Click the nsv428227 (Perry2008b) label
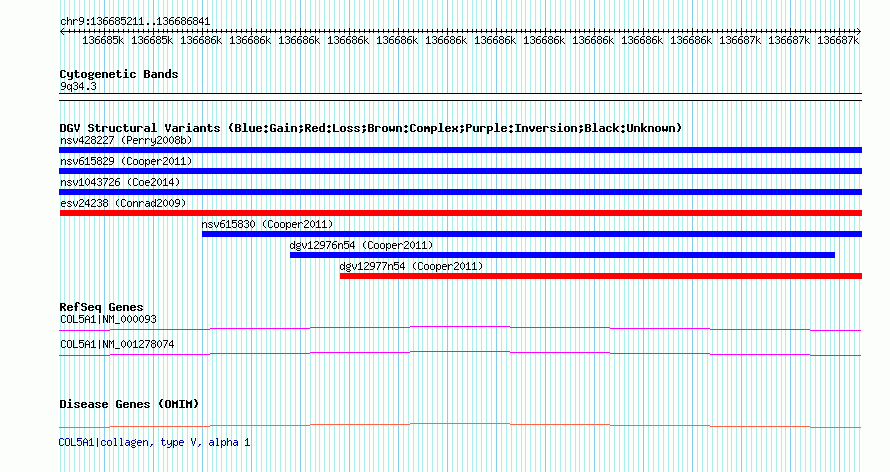The width and height of the screenshot is (890, 472). pyautogui.click(x=126, y=140)
